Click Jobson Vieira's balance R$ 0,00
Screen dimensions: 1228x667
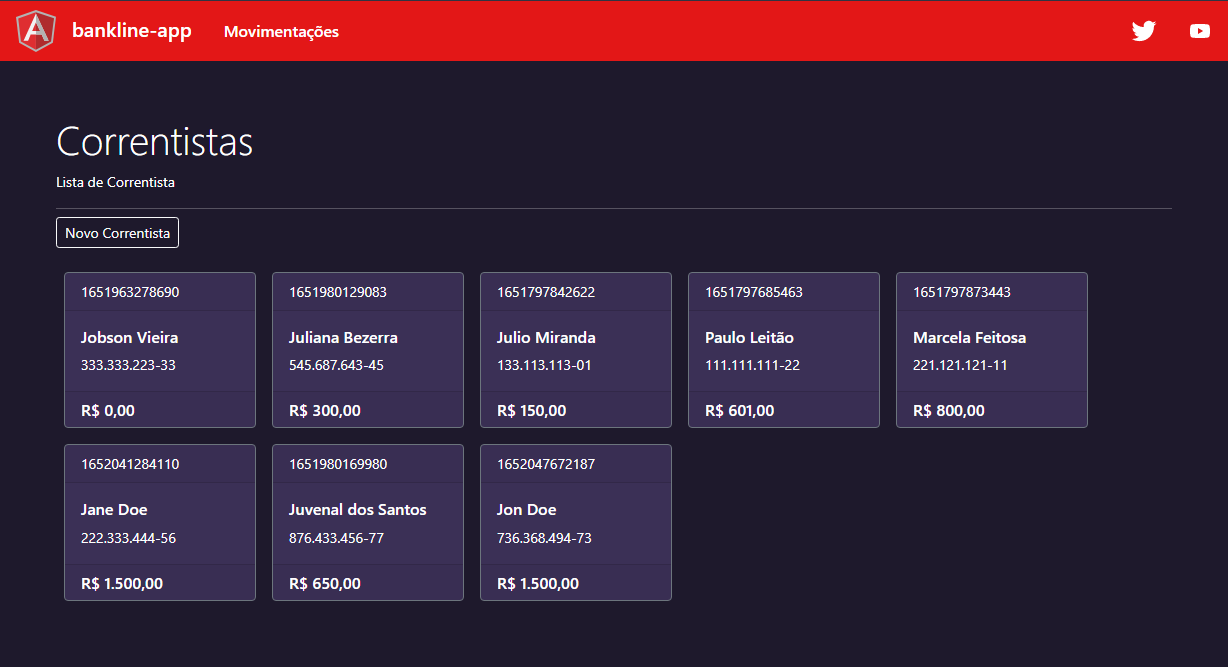108,410
